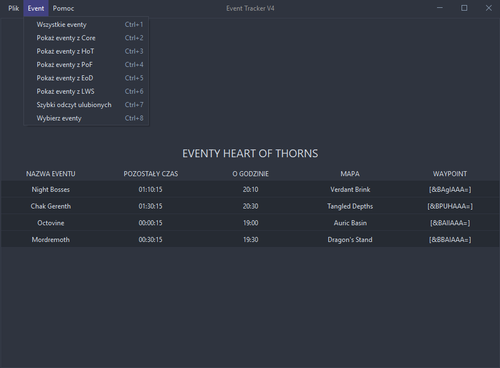This screenshot has height=368, width=500.
Task: Click the O GODZINIE column header
Action: pos(250,174)
